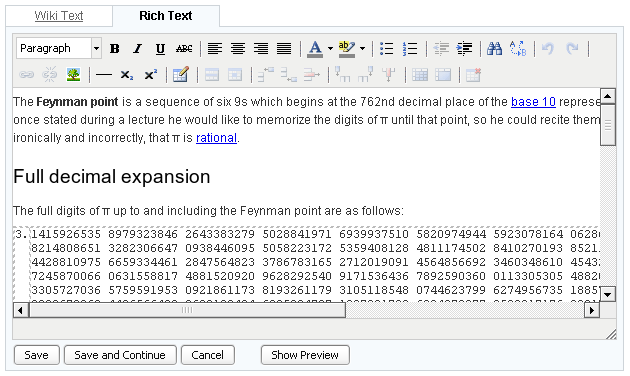Open find with binoculars icon
Viewport: 630px width, 376px height.
(x=494, y=49)
